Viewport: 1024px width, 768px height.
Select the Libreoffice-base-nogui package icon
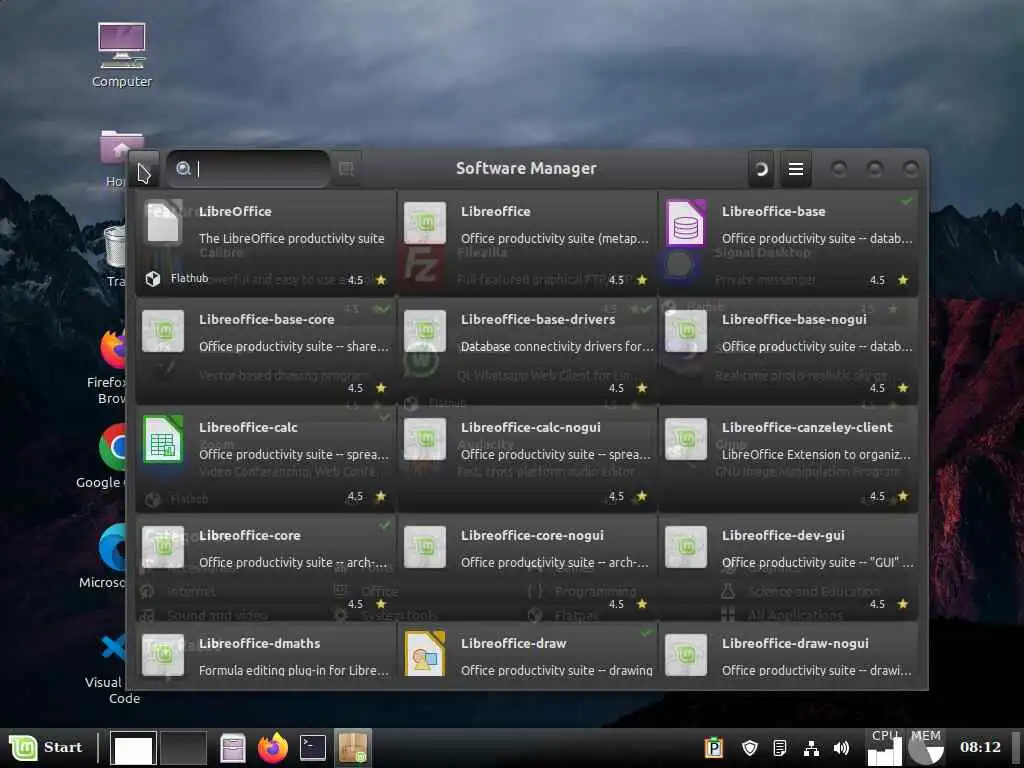pyautogui.click(x=686, y=331)
